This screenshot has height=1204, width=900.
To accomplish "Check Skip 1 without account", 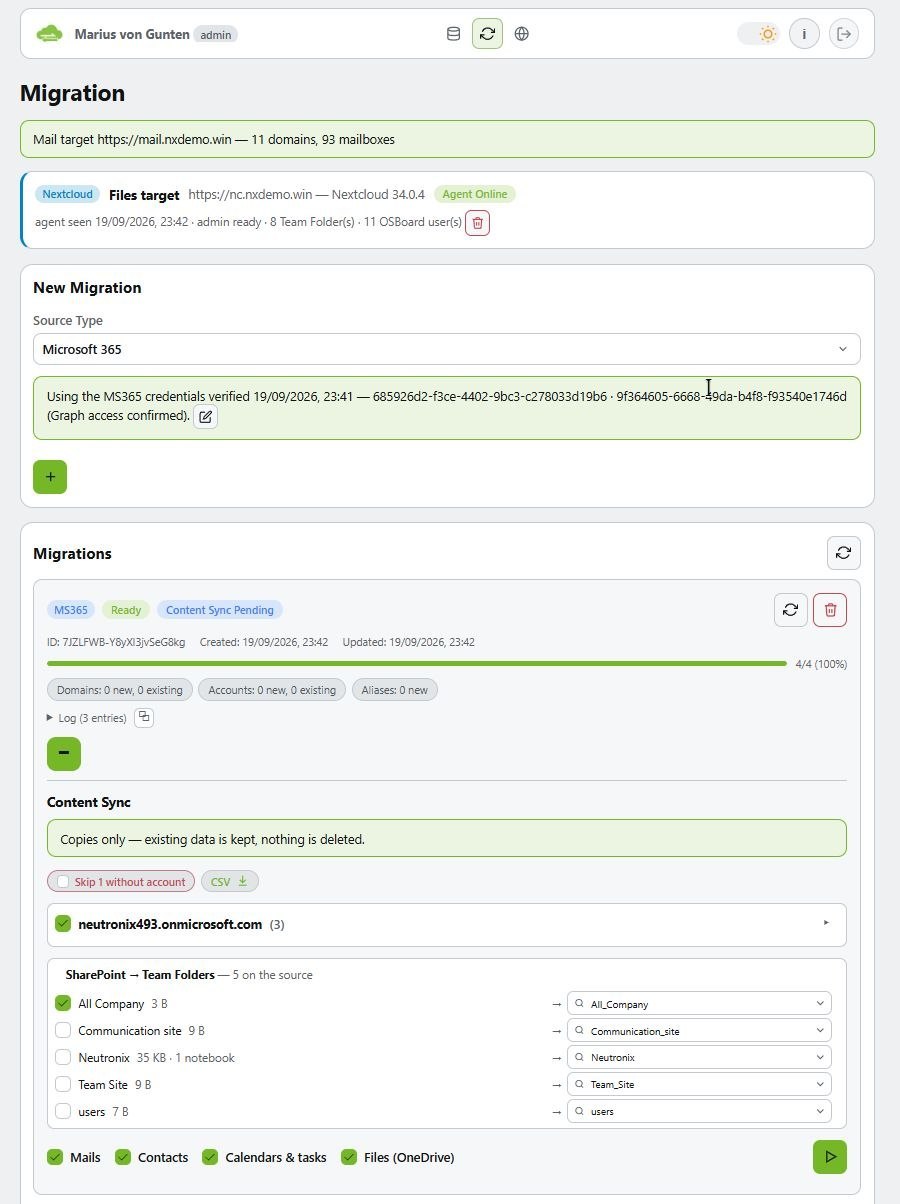I will 63,881.
